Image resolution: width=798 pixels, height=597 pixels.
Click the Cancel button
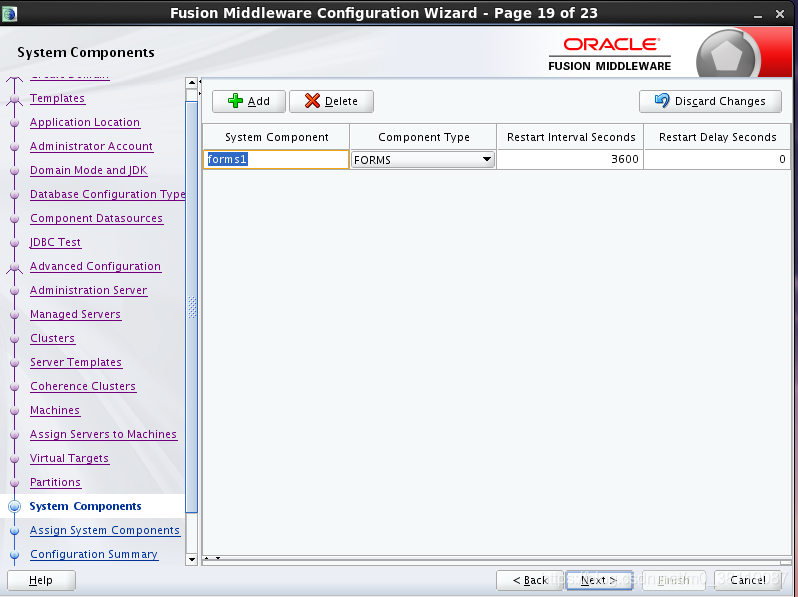(x=748, y=580)
